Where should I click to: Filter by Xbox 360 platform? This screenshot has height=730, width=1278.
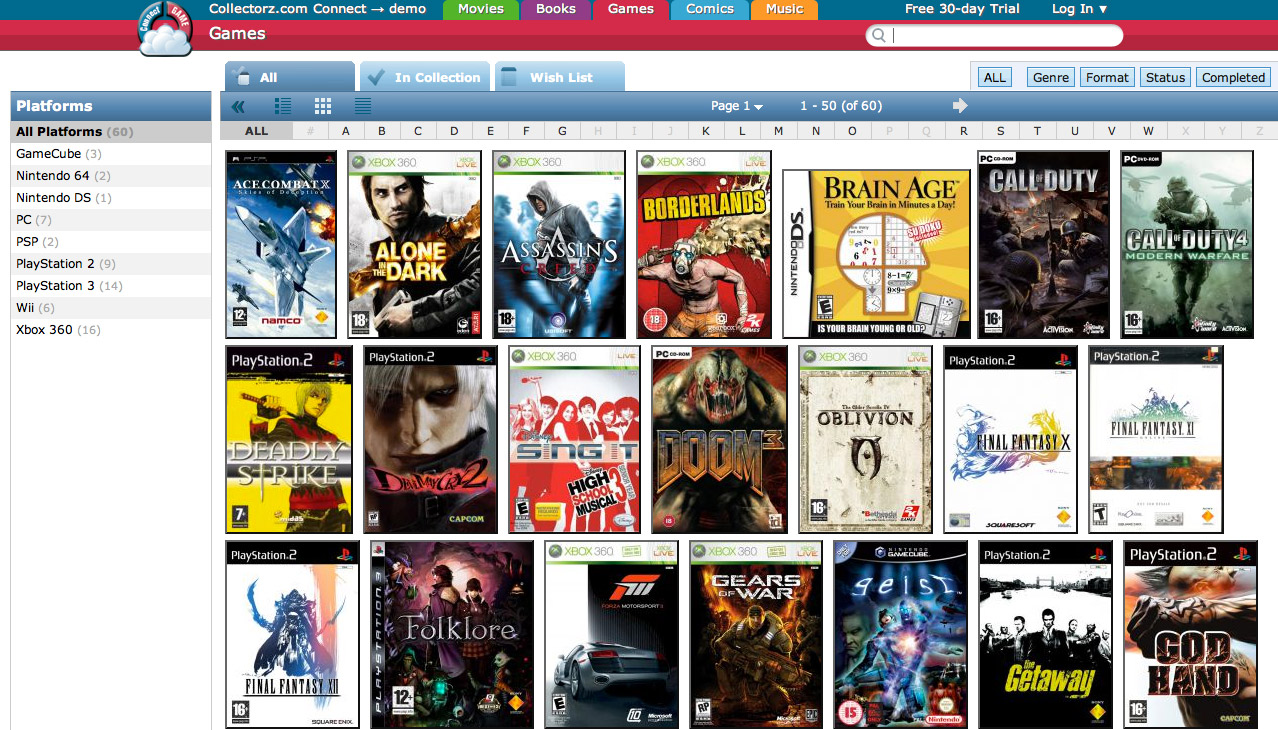point(111,330)
